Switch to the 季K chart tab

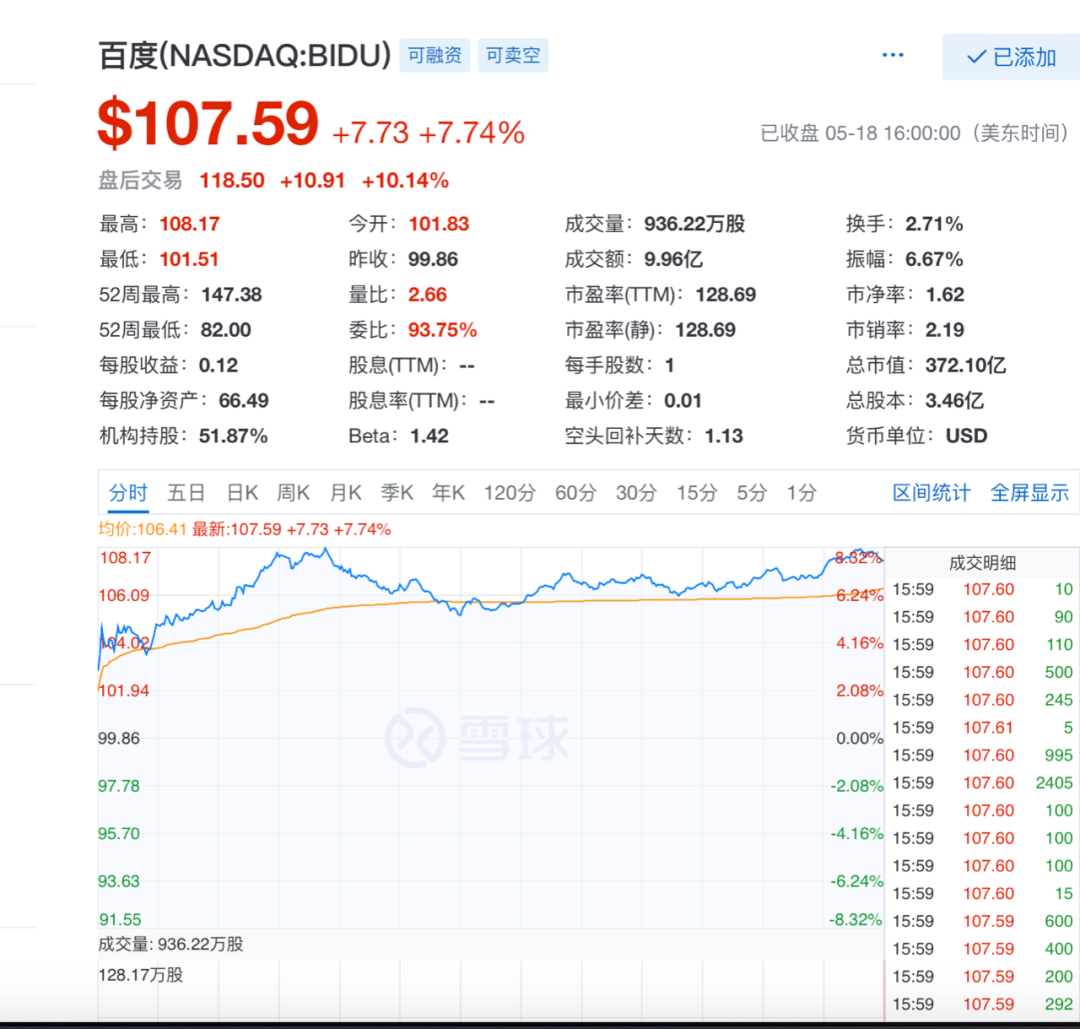pyautogui.click(x=397, y=493)
